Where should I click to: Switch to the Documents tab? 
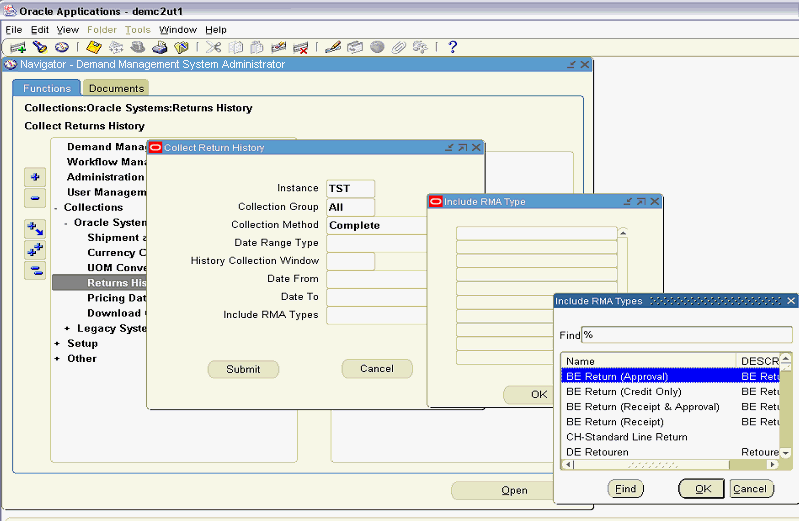[x=116, y=89]
